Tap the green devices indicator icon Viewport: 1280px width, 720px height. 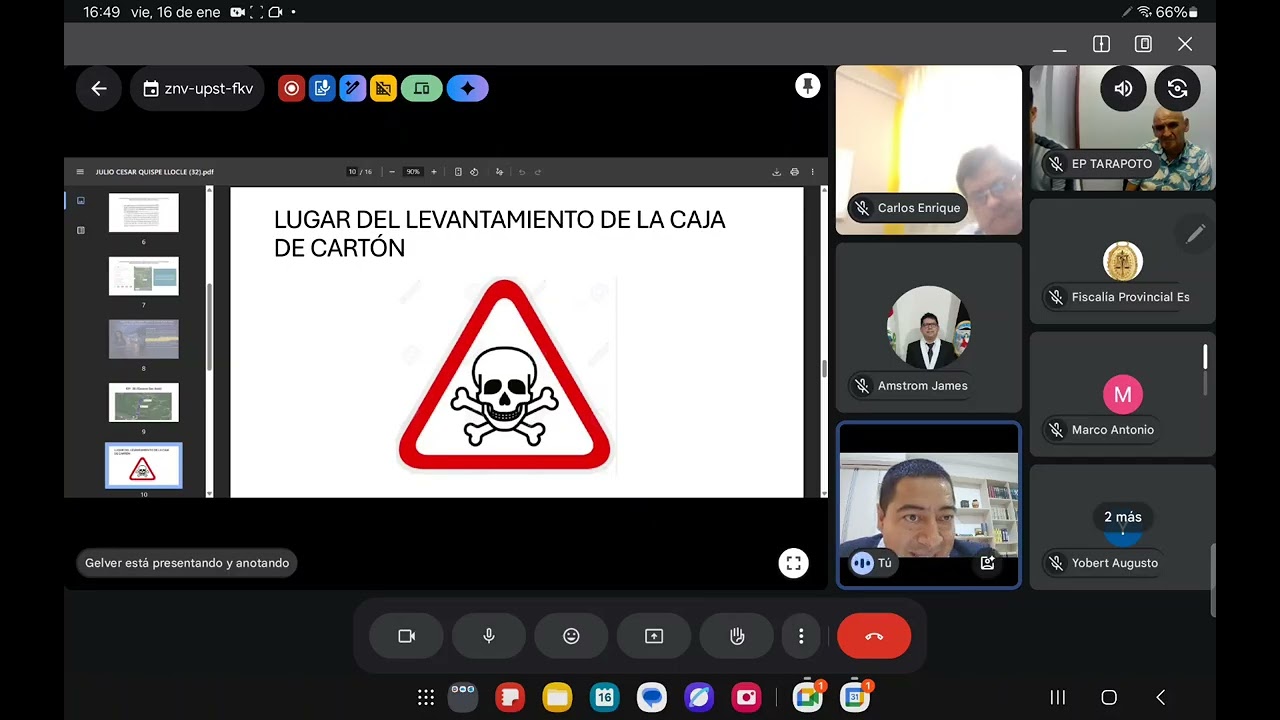422,89
